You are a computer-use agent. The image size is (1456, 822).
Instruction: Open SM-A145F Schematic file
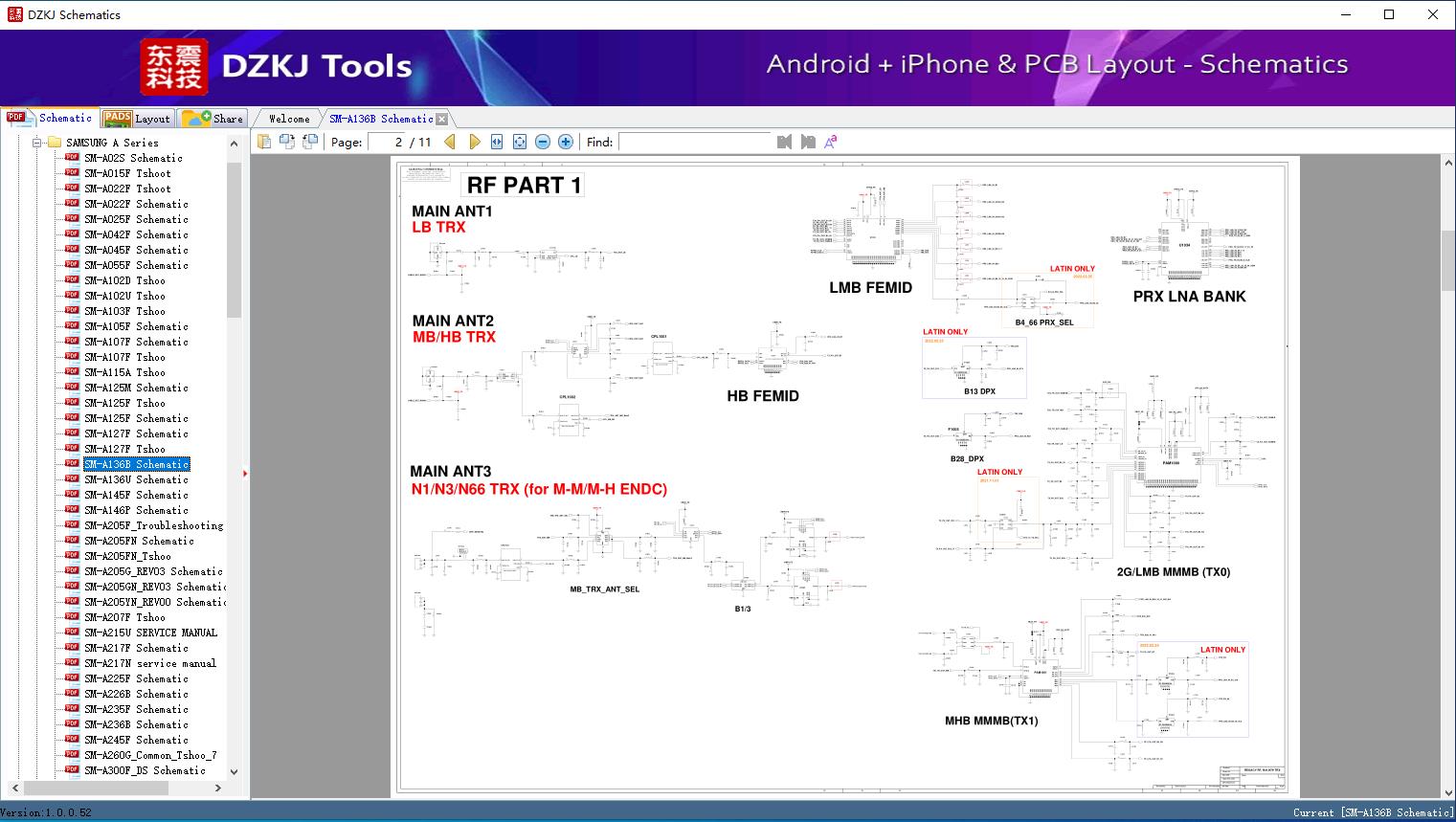tap(136, 495)
